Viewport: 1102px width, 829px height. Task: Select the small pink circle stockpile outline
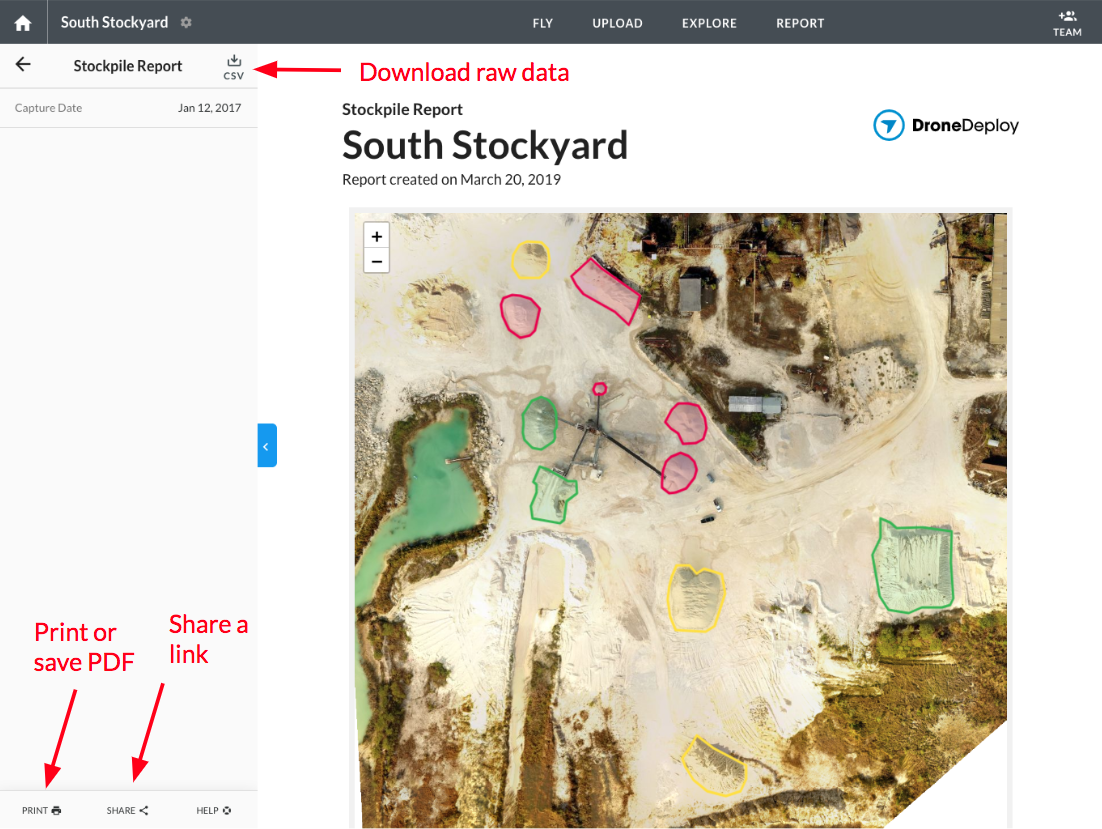599,389
